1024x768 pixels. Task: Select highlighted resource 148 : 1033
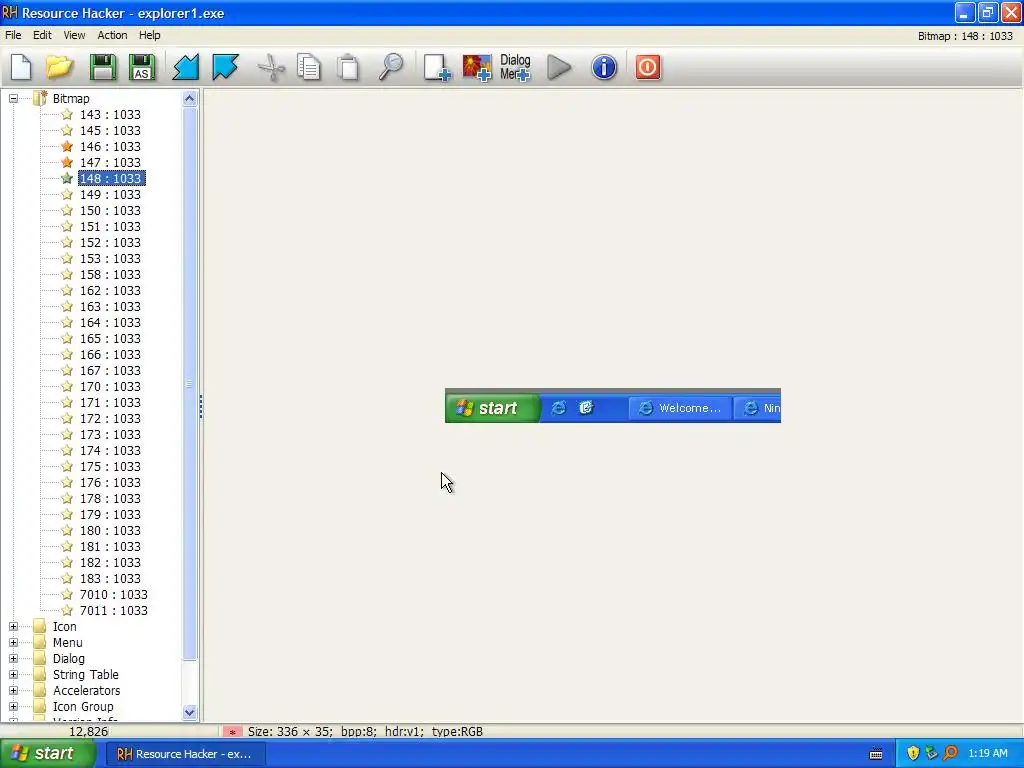coord(112,178)
